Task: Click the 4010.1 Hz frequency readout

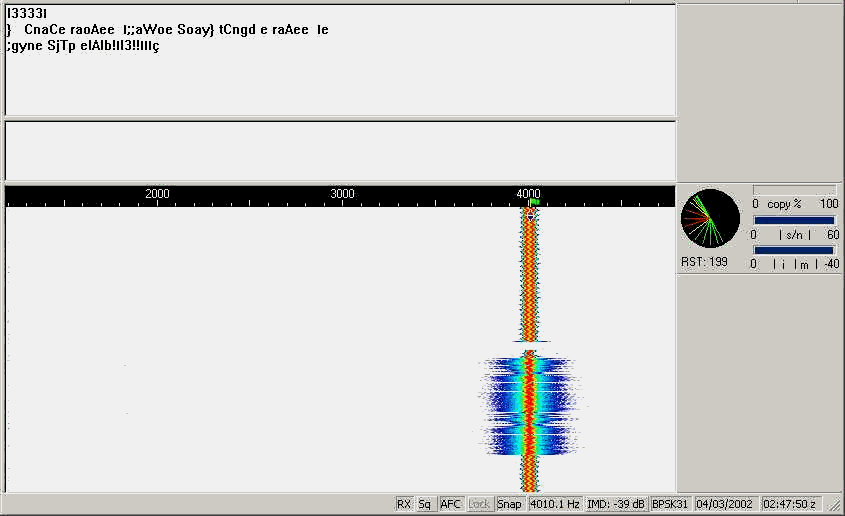Action: 555,504
